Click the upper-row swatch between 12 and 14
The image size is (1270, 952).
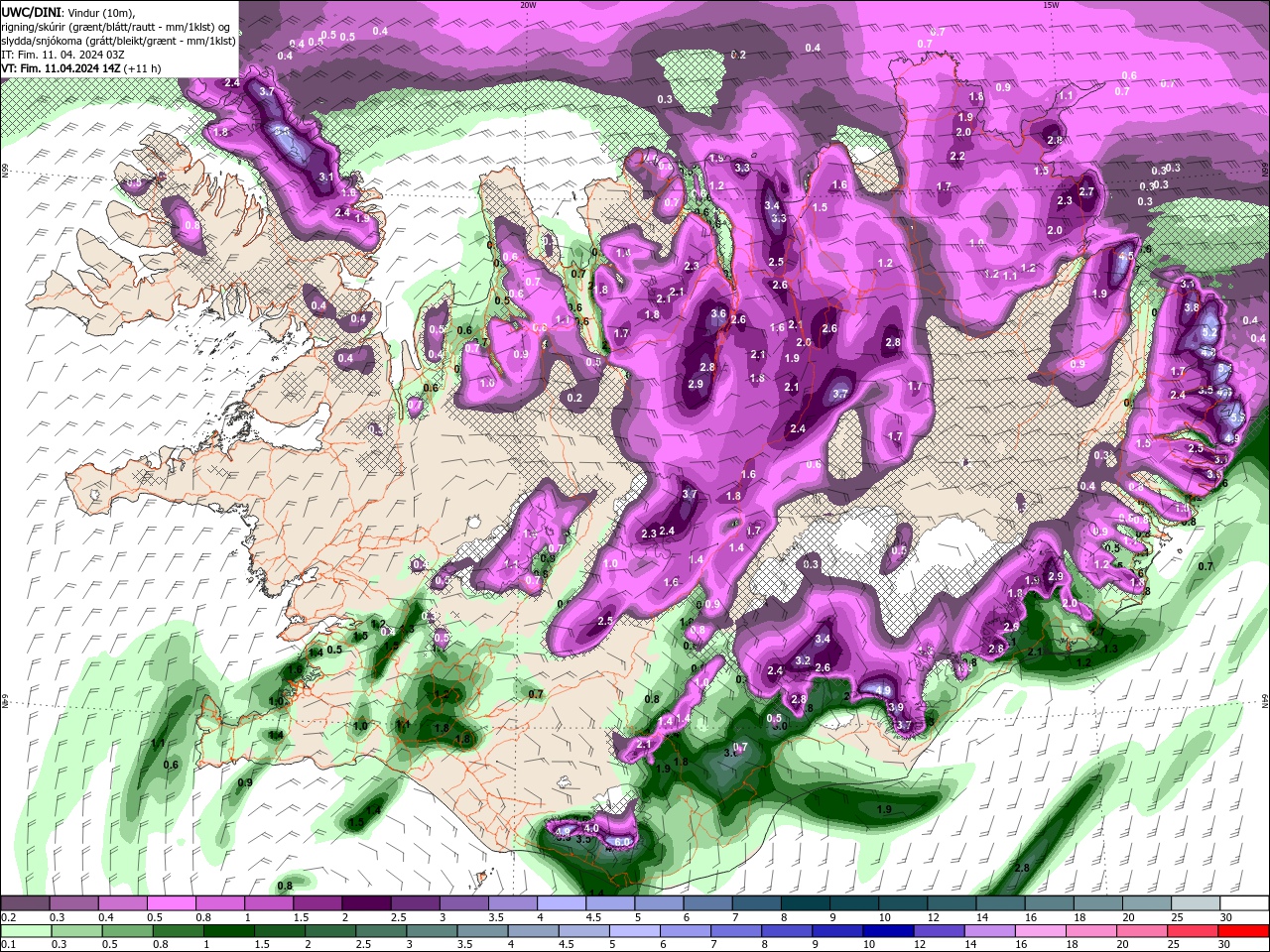click(951, 903)
